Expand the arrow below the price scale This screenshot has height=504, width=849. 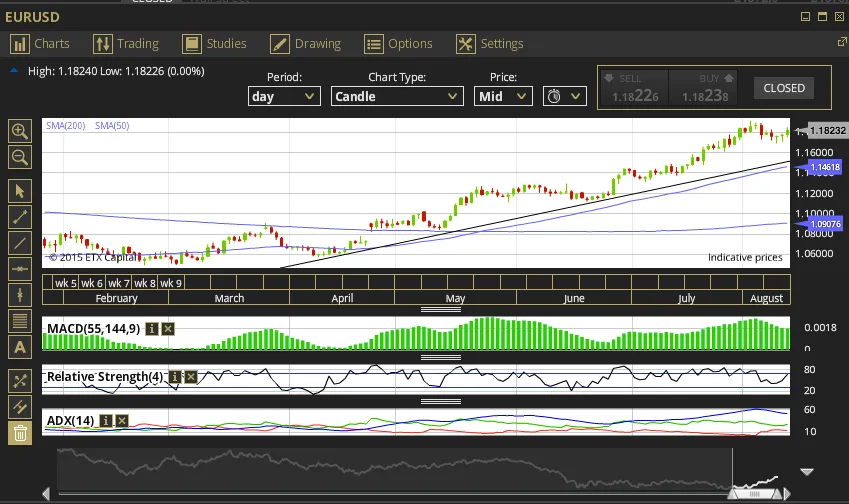click(807, 472)
